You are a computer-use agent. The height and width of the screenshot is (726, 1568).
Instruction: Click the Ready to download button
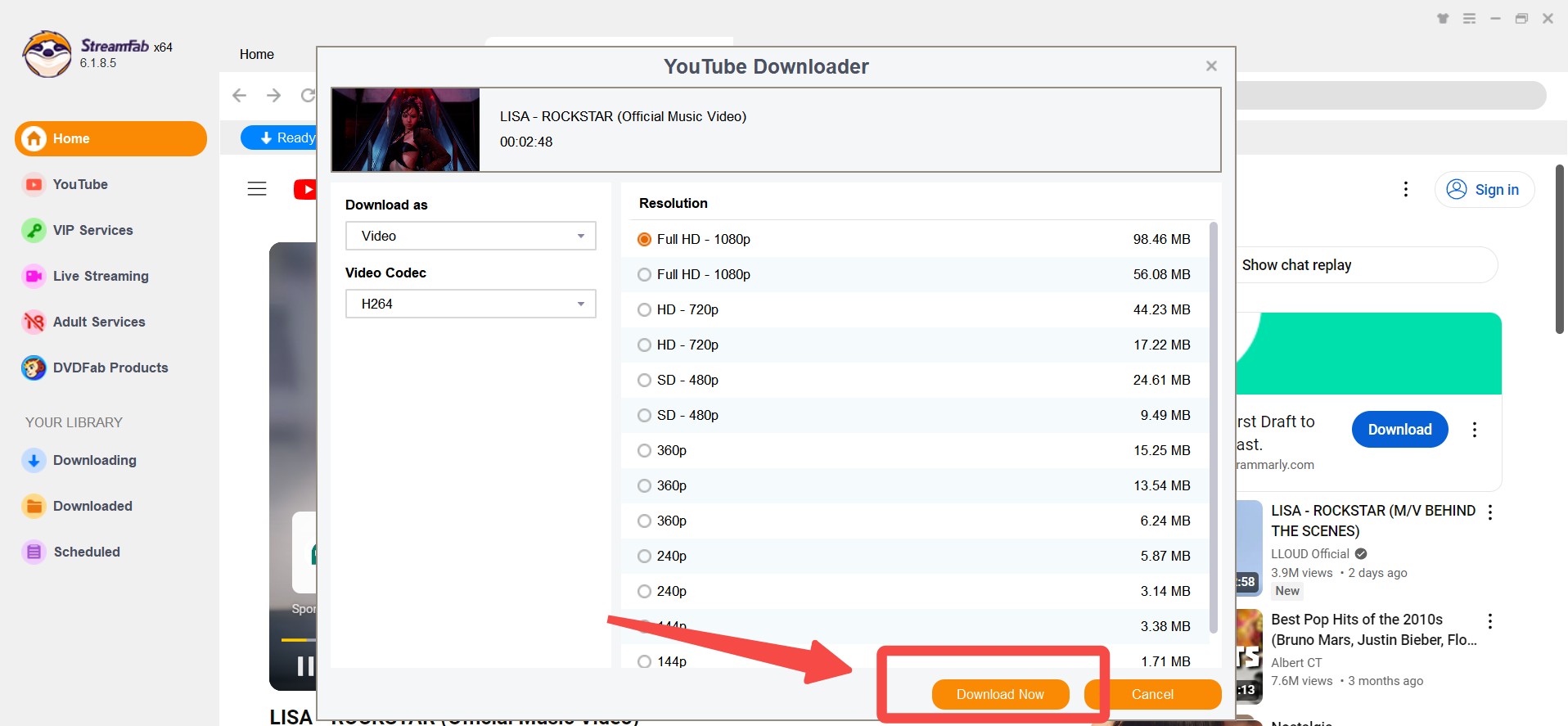pyautogui.click(x=279, y=138)
